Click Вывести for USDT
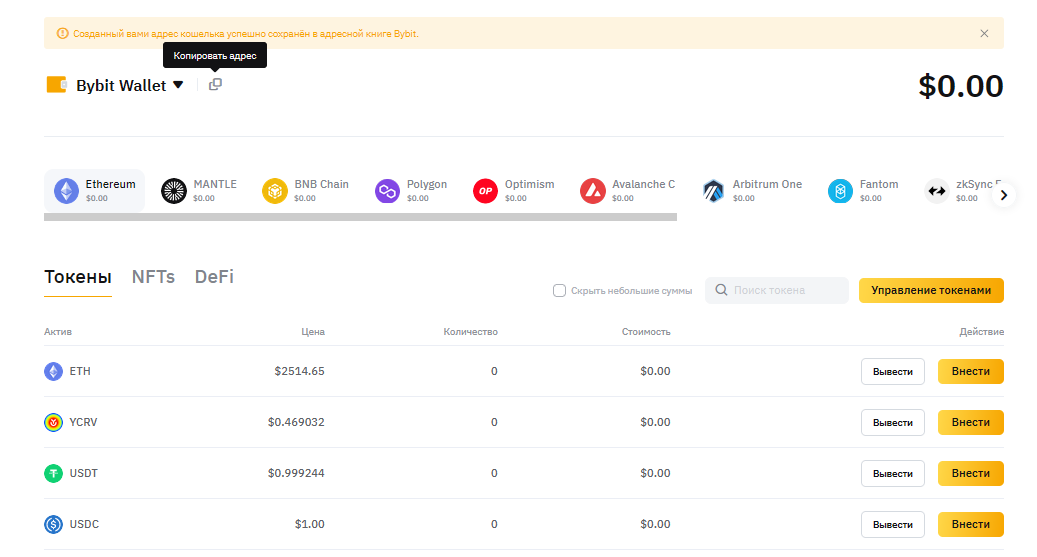 (893, 474)
